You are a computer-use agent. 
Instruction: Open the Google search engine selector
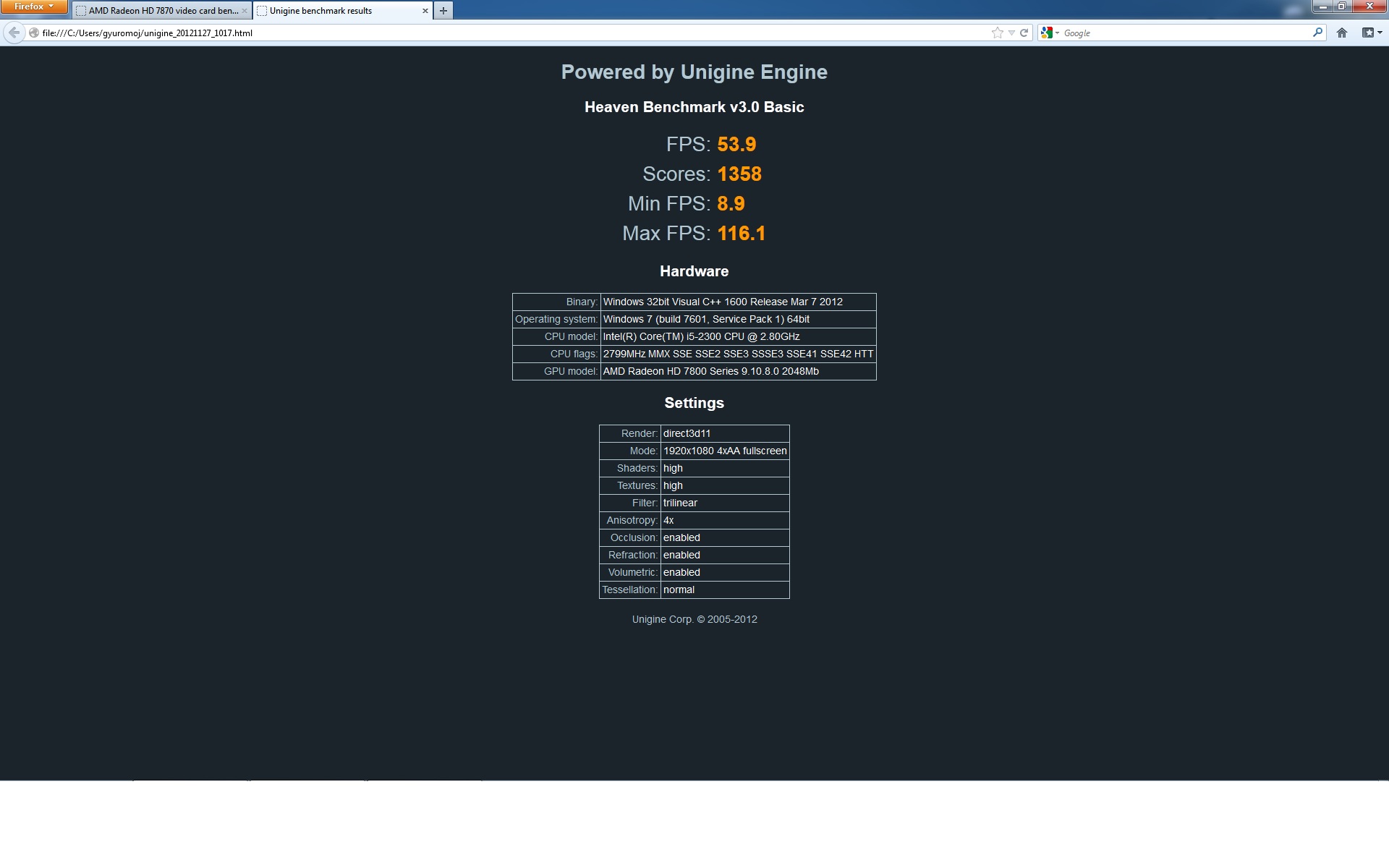(1050, 33)
